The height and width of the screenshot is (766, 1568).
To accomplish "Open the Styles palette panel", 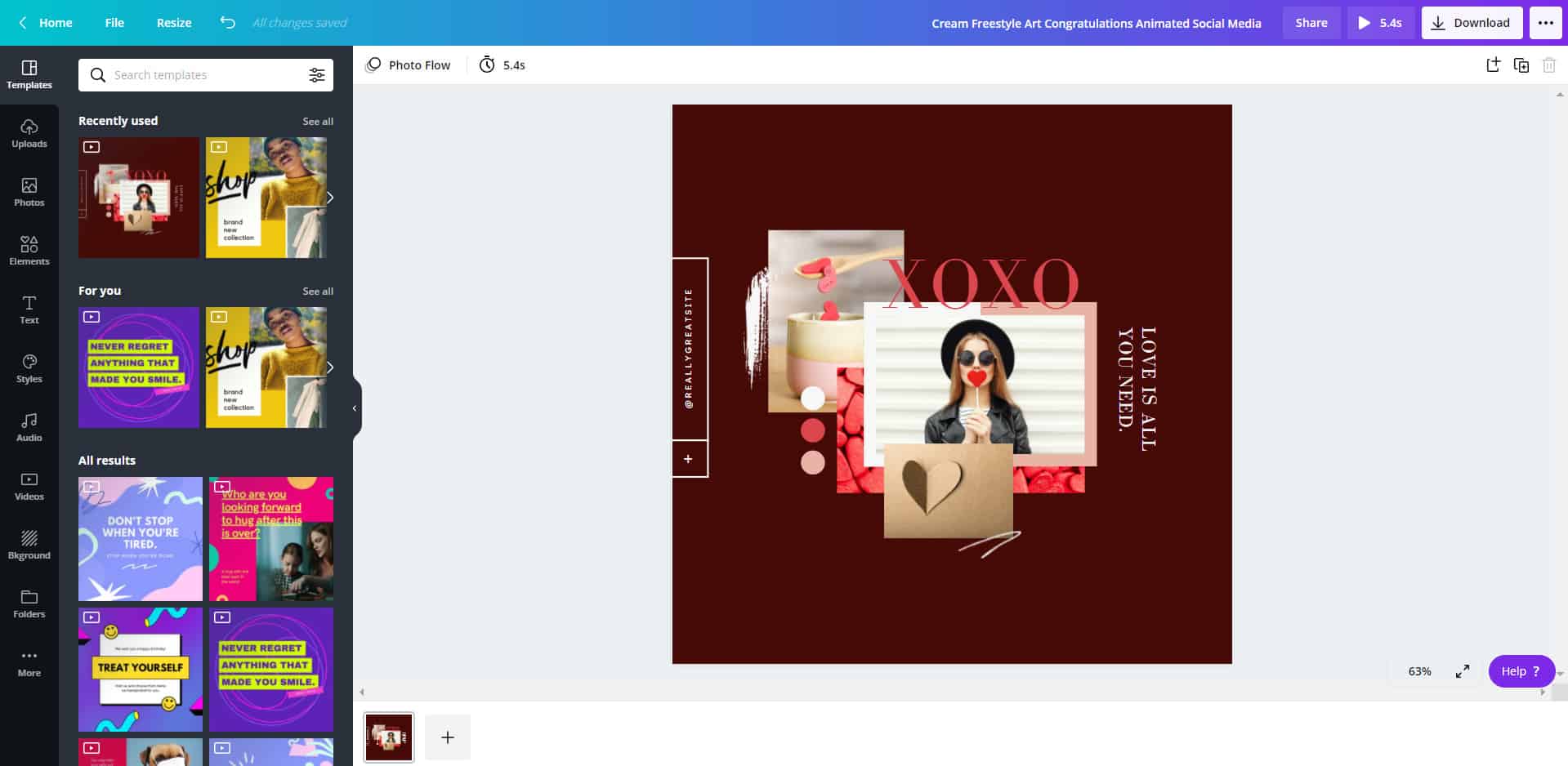I will 29,368.
